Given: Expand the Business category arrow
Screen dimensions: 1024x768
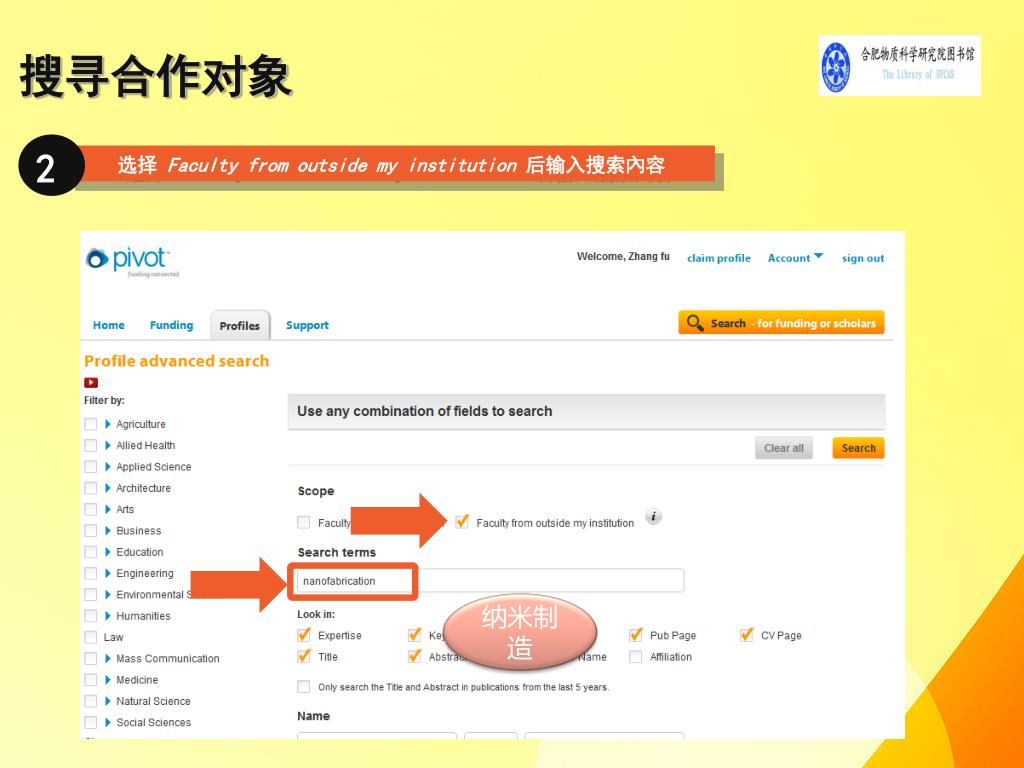Looking at the screenshot, I should point(108,531).
